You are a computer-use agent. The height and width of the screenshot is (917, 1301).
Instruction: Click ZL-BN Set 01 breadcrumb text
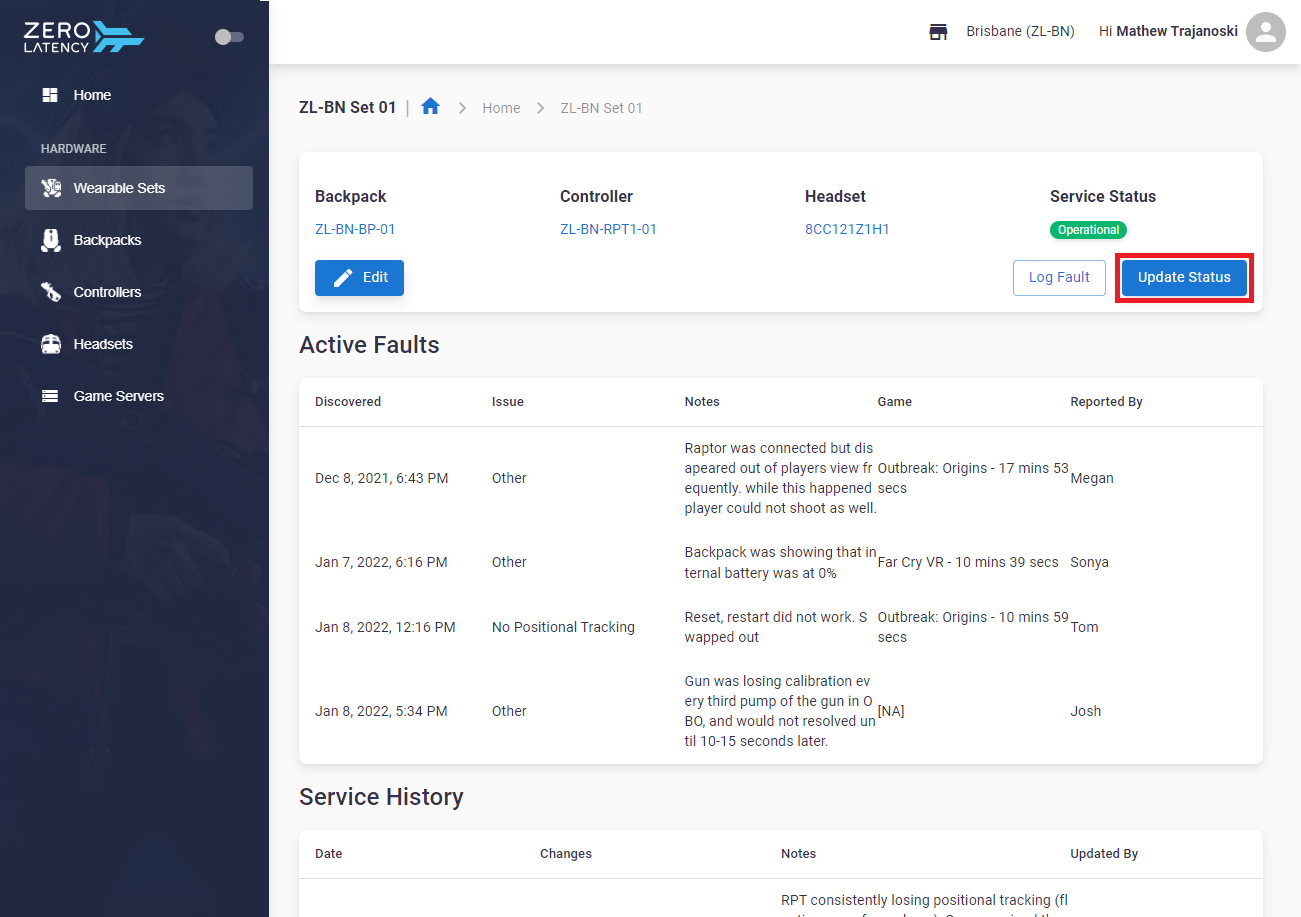[601, 108]
